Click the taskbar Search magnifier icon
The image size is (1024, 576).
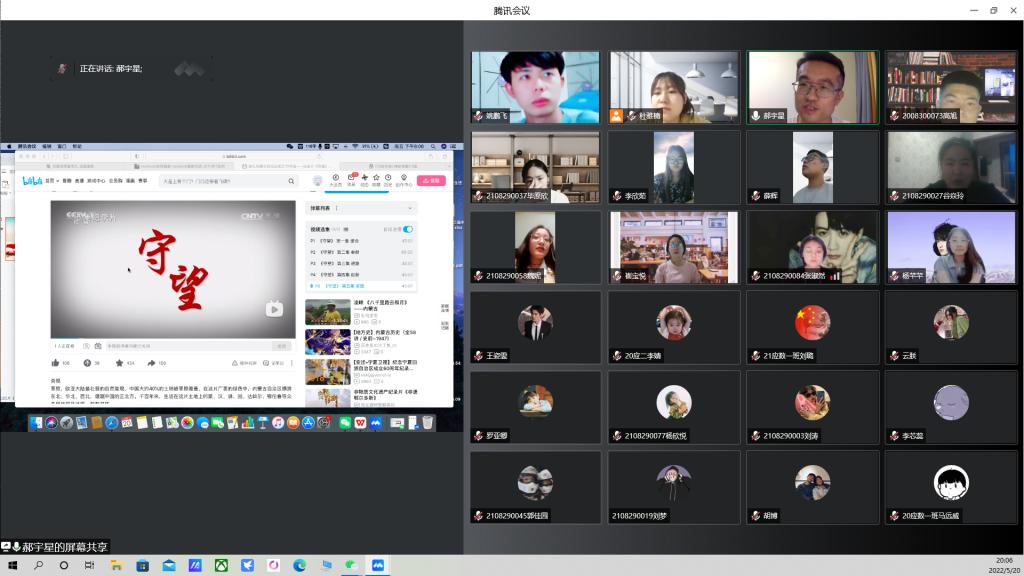39,566
